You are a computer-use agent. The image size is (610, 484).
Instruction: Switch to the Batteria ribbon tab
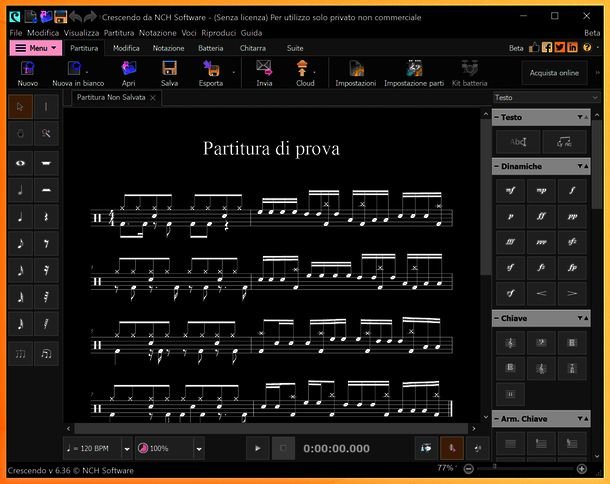tap(210, 48)
